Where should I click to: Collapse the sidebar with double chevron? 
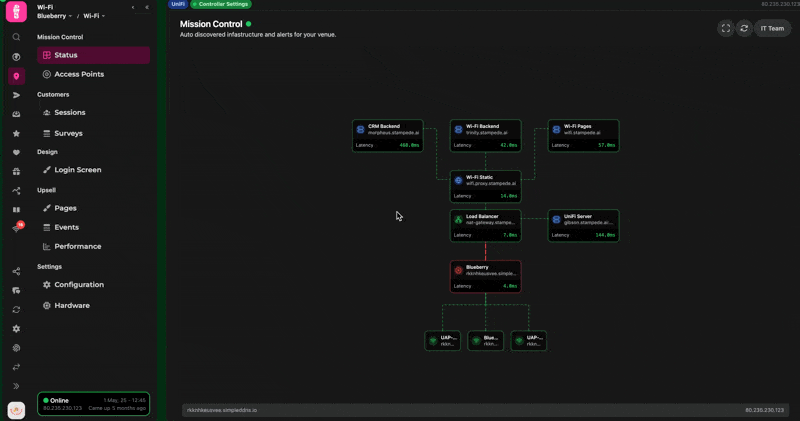147,7
